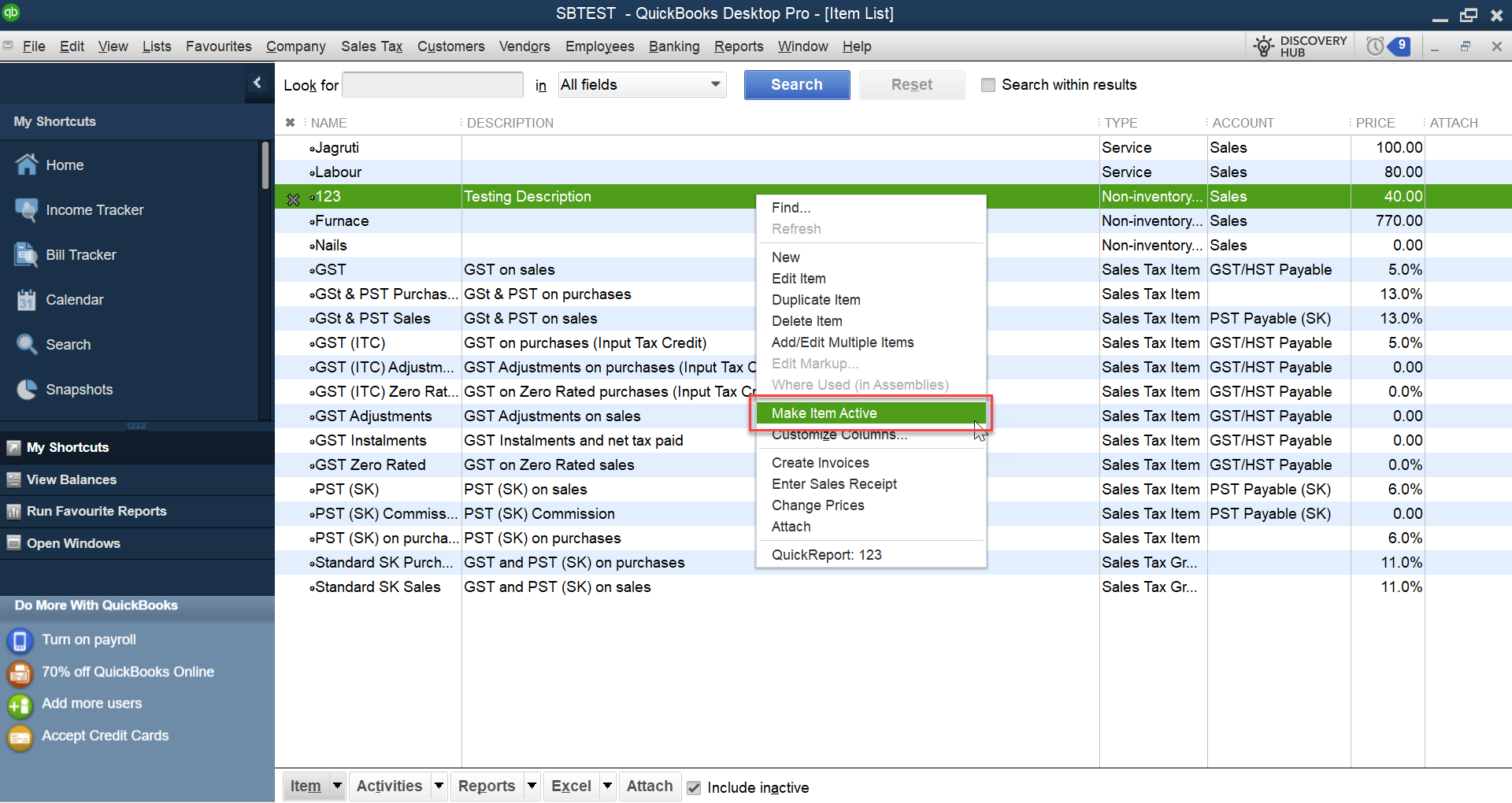The height and width of the screenshot is (803, 1512).
Task: Click the PRICE column header
Action: (1375, 123)
